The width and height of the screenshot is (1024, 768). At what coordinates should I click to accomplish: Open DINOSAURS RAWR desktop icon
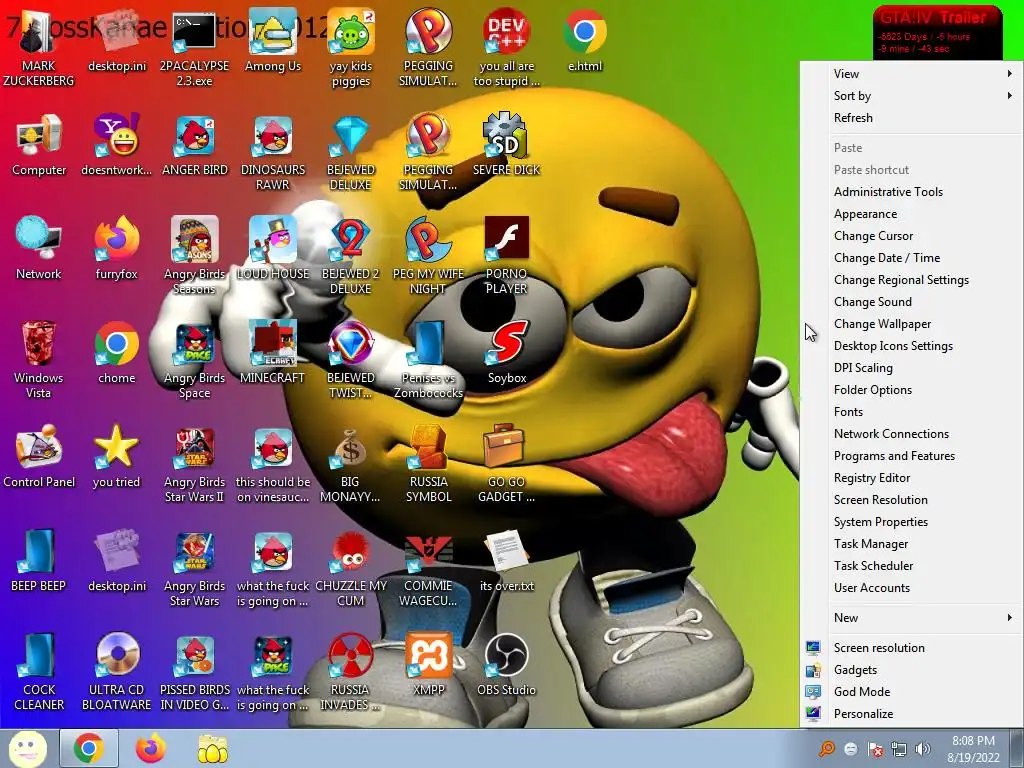click(273, 153)
